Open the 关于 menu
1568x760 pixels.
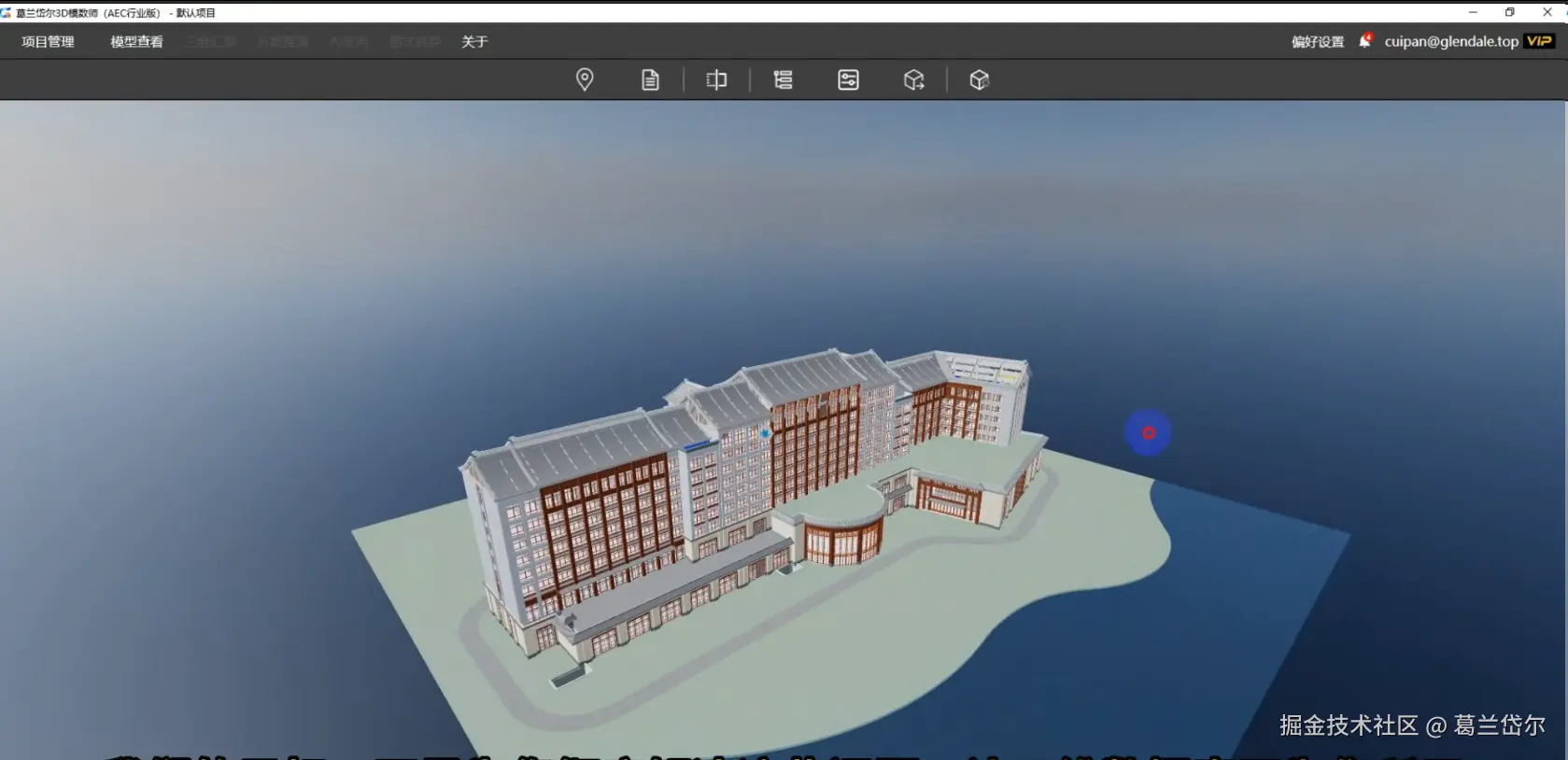474,41
